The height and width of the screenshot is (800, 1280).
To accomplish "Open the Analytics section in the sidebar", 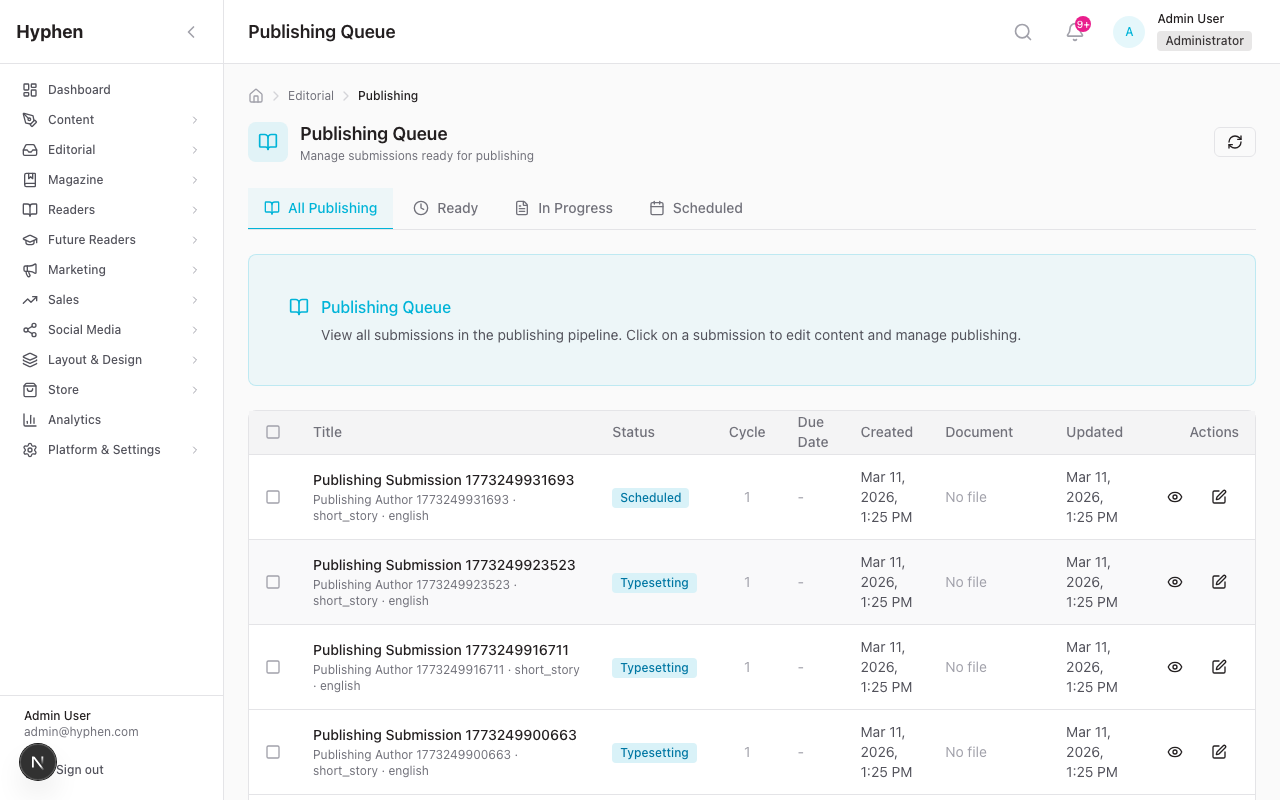I will pyautogui.click(x=74, y=419).
